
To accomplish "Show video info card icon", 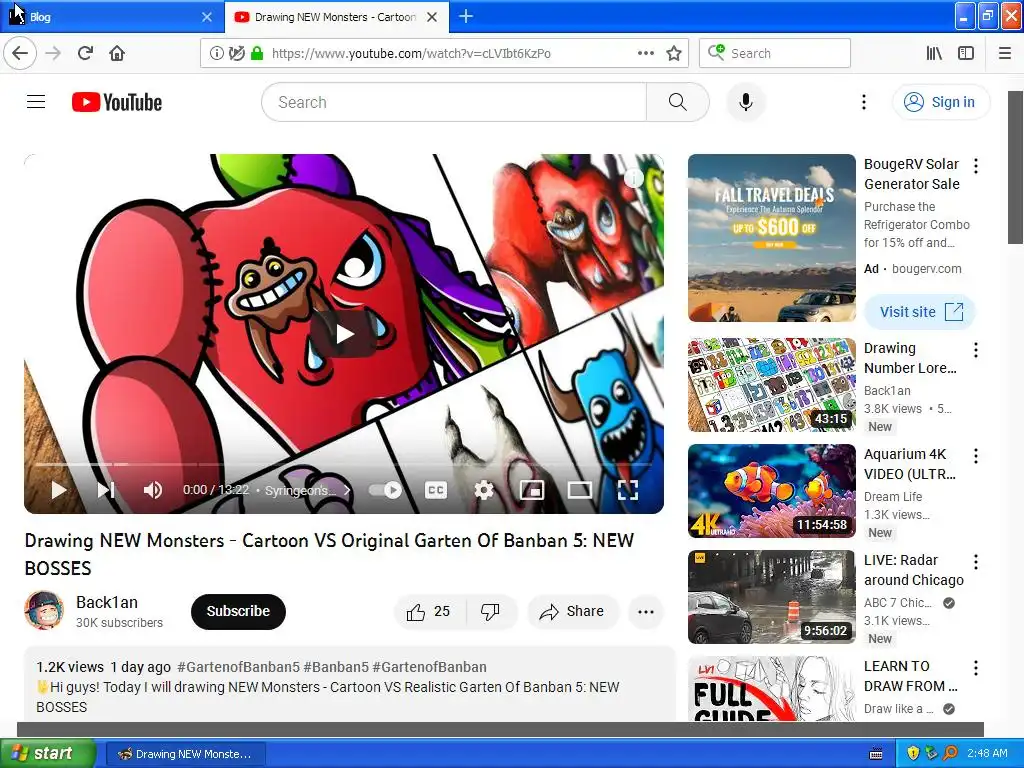I will click(x=633, y=178).
